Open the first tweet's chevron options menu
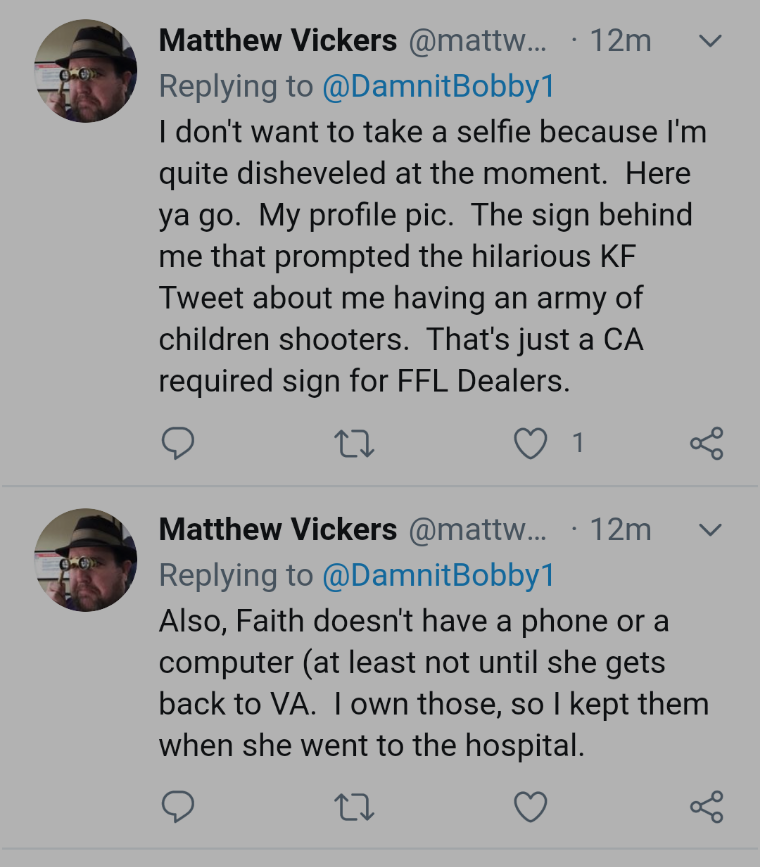760x867 pixels. point(710,41)
